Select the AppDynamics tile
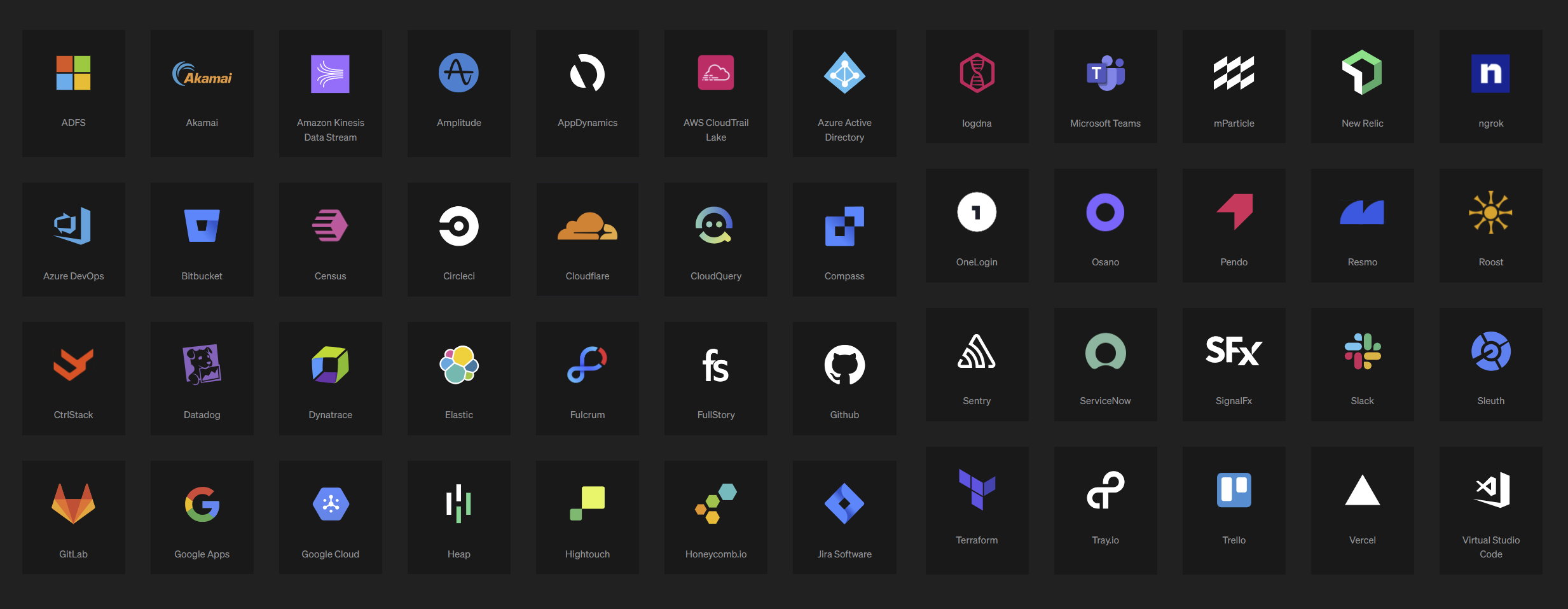Viewport: 1568px width, 609px height. coord(588,93)
